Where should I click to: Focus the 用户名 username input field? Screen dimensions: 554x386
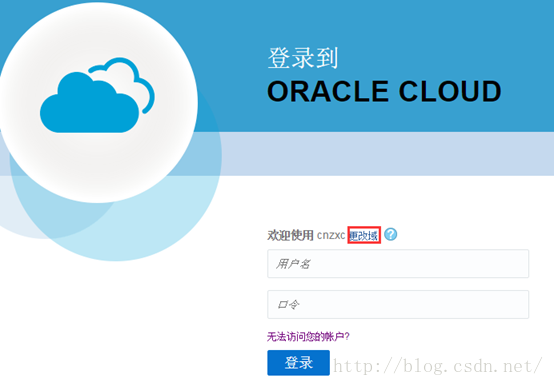tap(398, 264)
